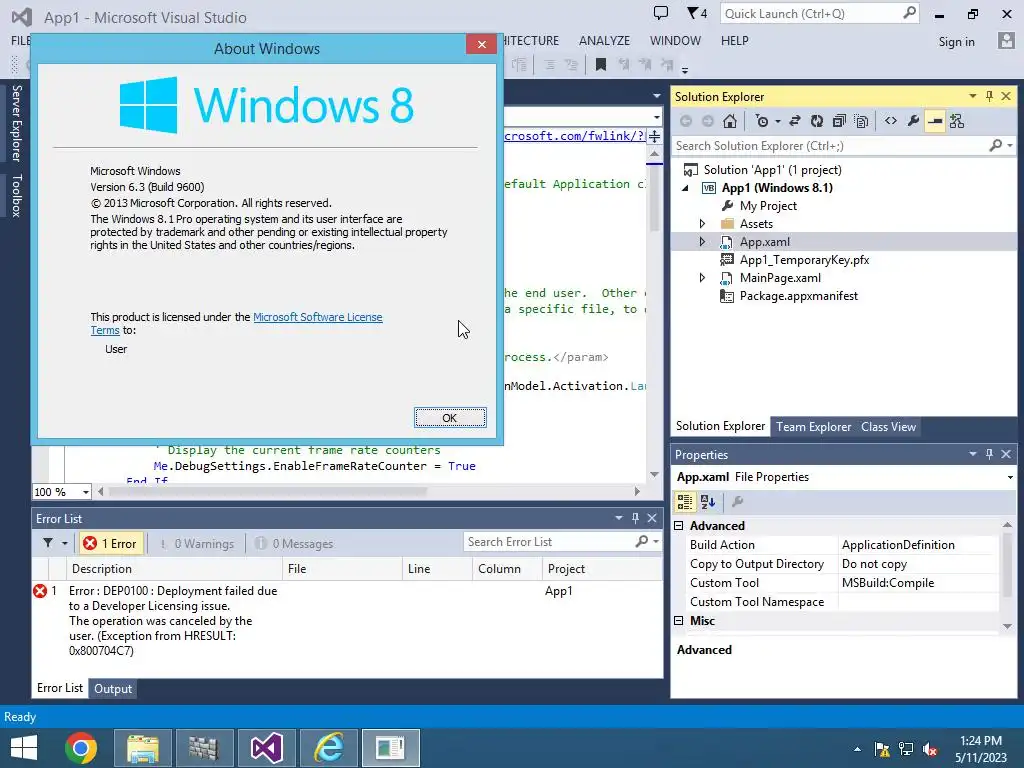1024x768 pixels.
Task: Open the Properties object selector dropdown
Action: 1010,477
